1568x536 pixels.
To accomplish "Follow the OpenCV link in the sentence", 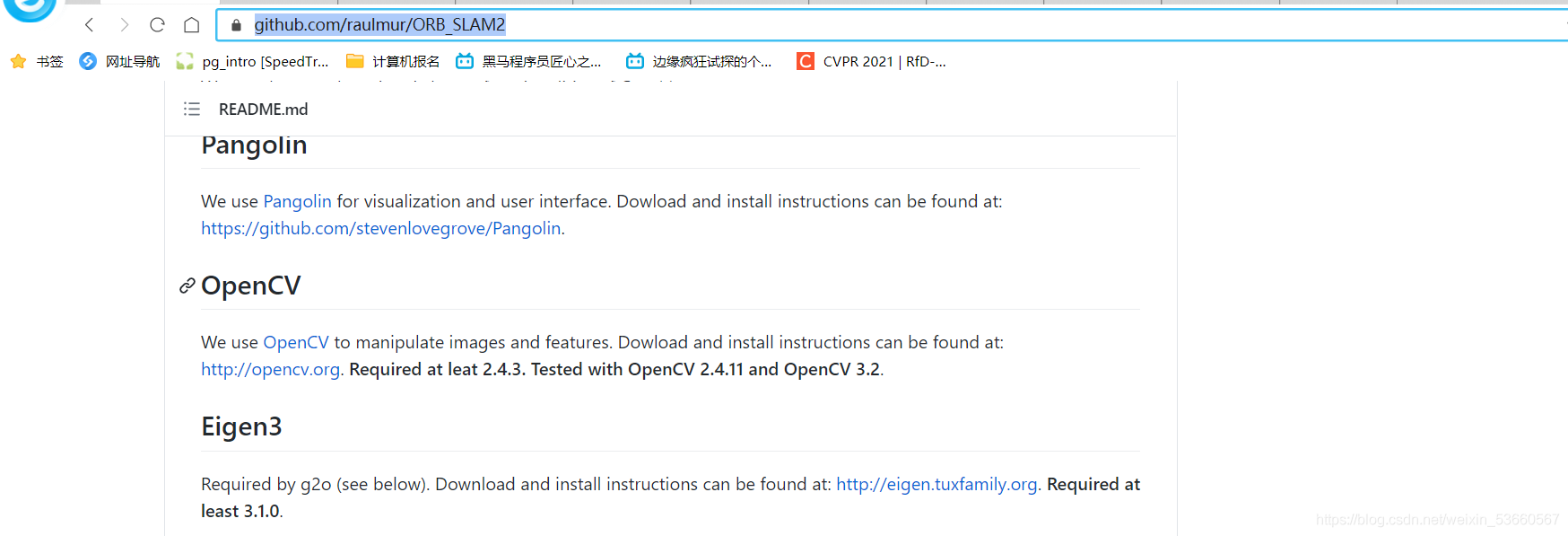I will tap(296, 342).
